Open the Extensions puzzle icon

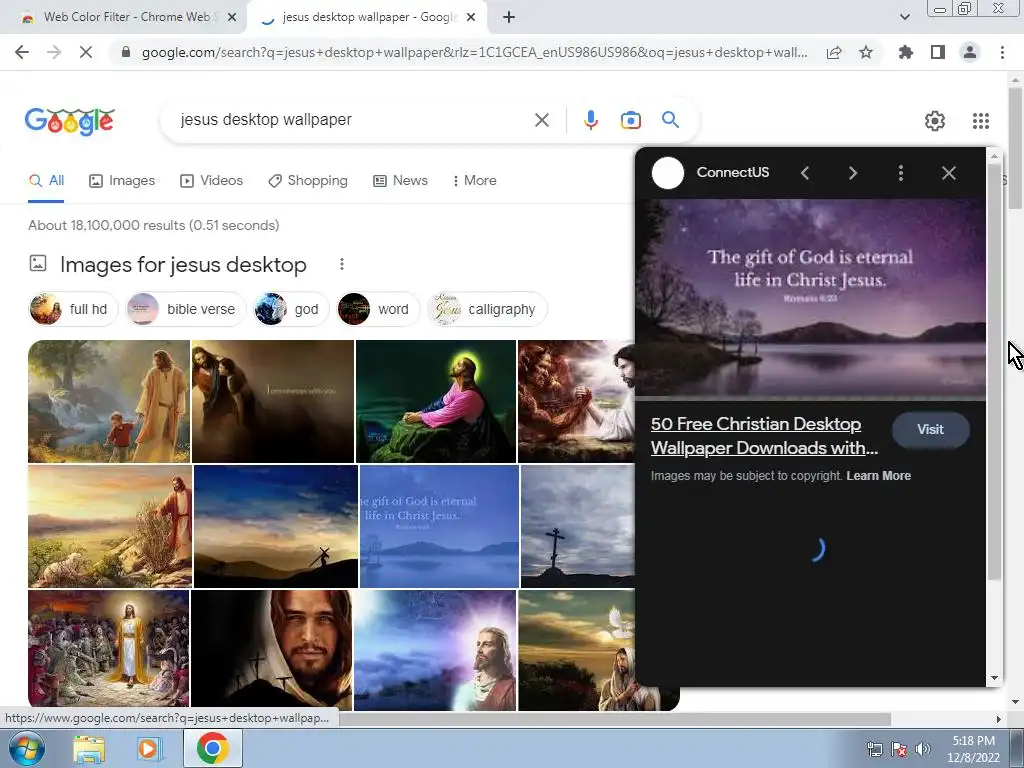[906, 52]
